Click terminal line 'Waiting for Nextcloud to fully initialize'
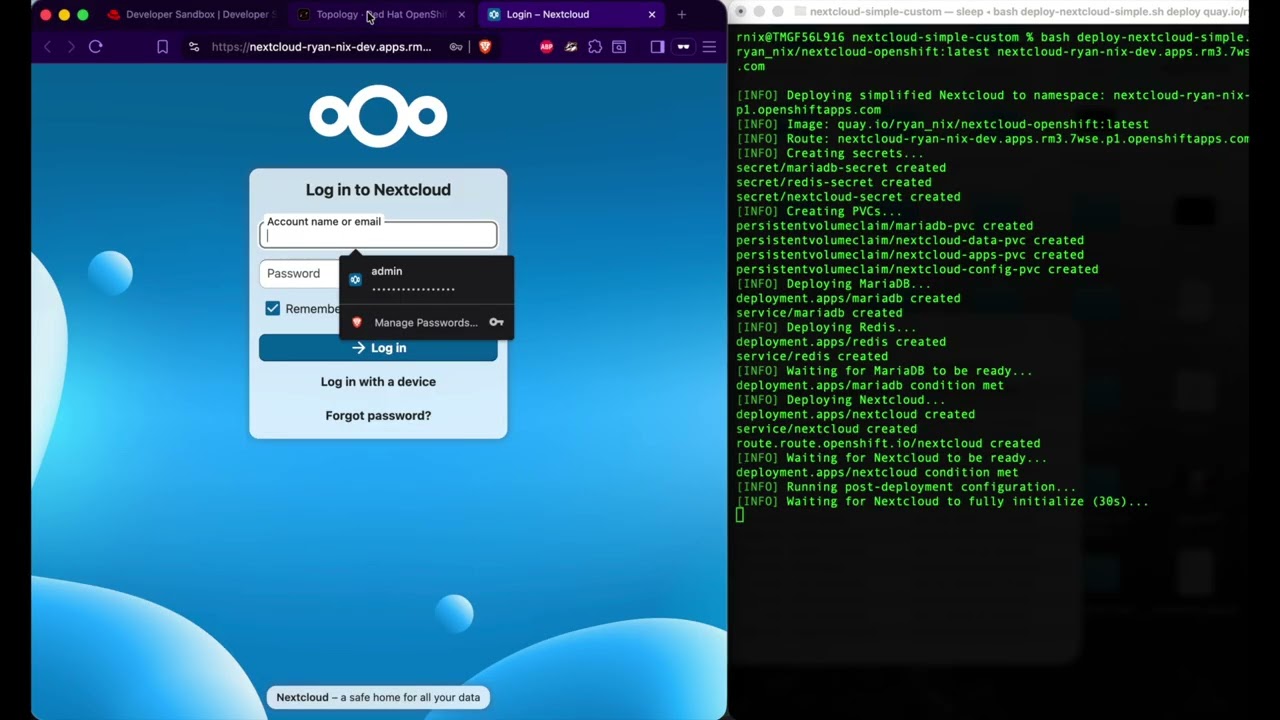The width and height of the screenshot is (1280, 720). (x=942, y=502)
